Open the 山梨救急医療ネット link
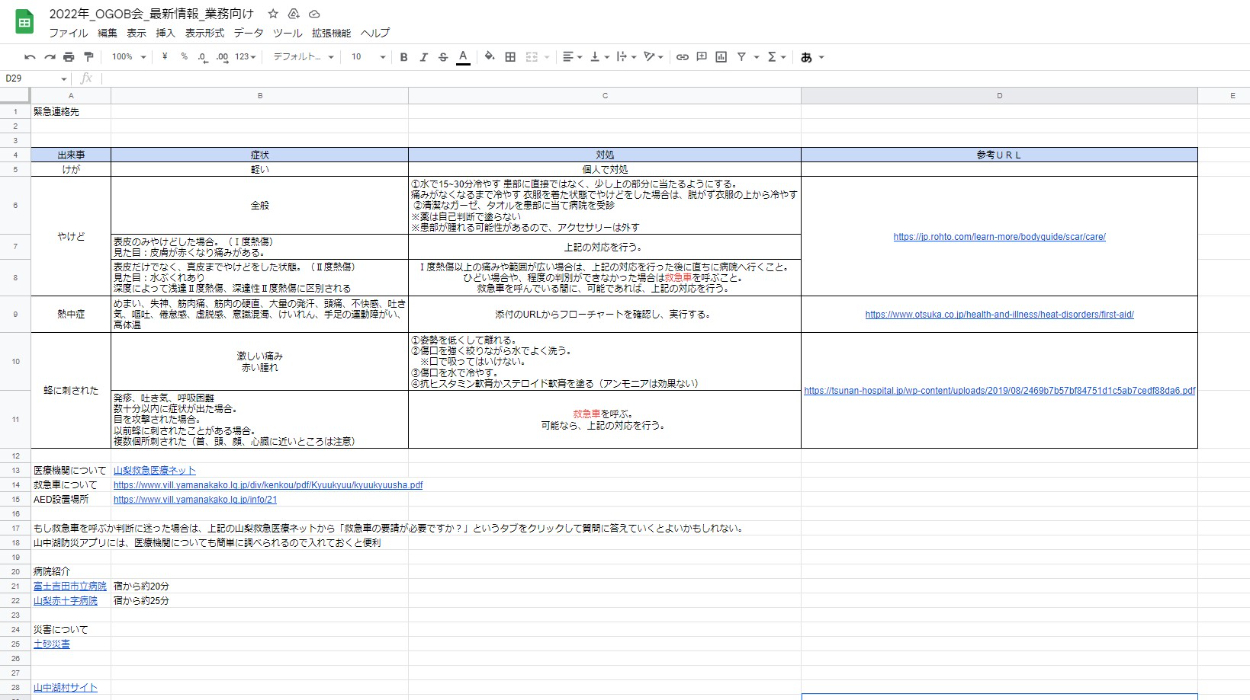Viewport: 1250px width, 700px height. (154, 470)
